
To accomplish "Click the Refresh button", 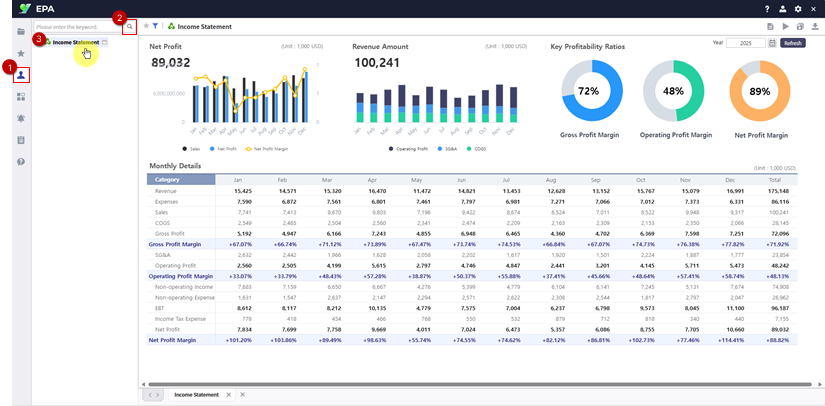I will coord(793,44).
